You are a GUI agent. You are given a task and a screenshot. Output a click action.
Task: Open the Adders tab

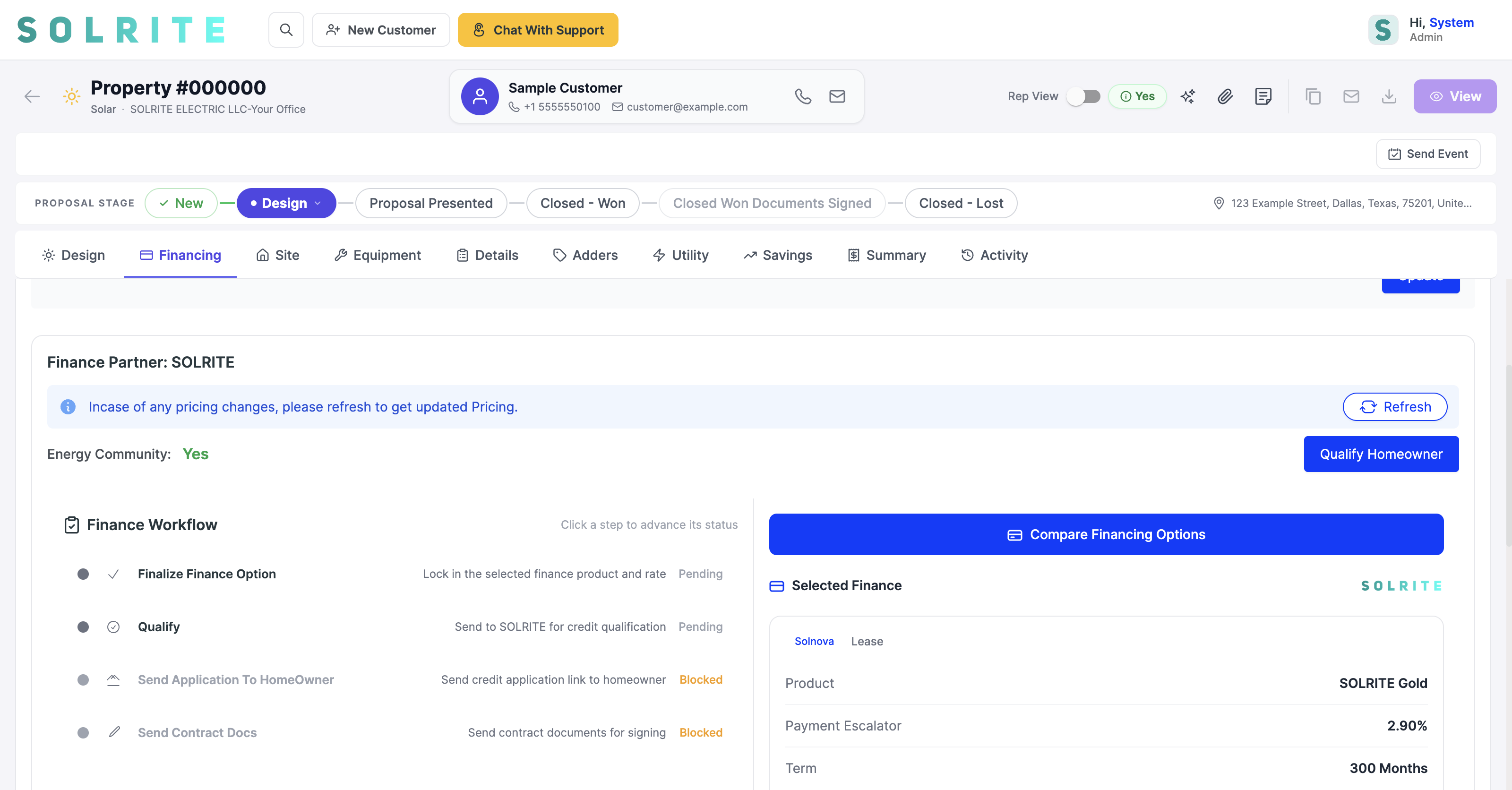pyautogui.click(x=585, y=255)
